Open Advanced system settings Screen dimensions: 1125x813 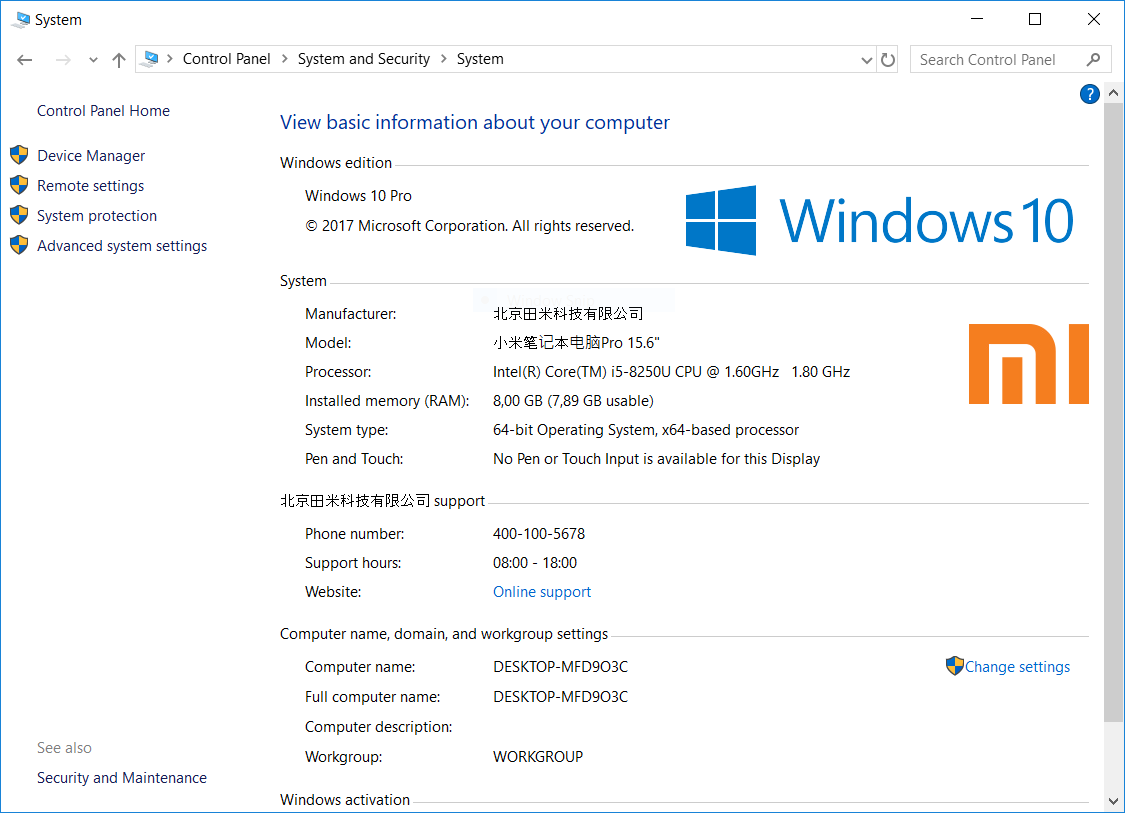[x=122, y=246]
